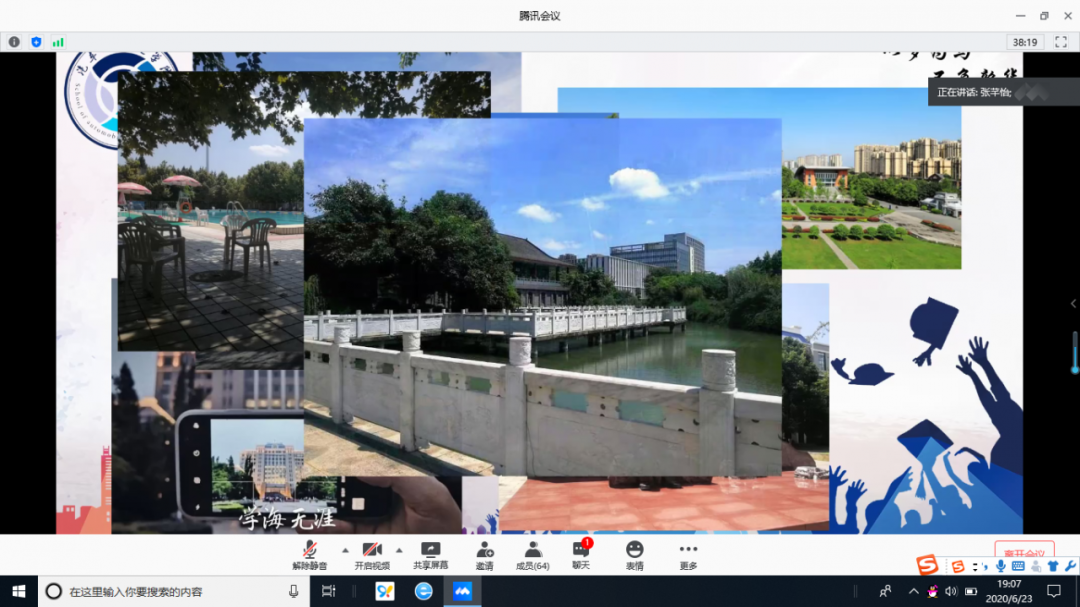Image resolution: width=1080 pixels, height=607 pixels.
Task: Expand video options arrow beside camera
Action: pyautogui.click(x=399, y=550)
